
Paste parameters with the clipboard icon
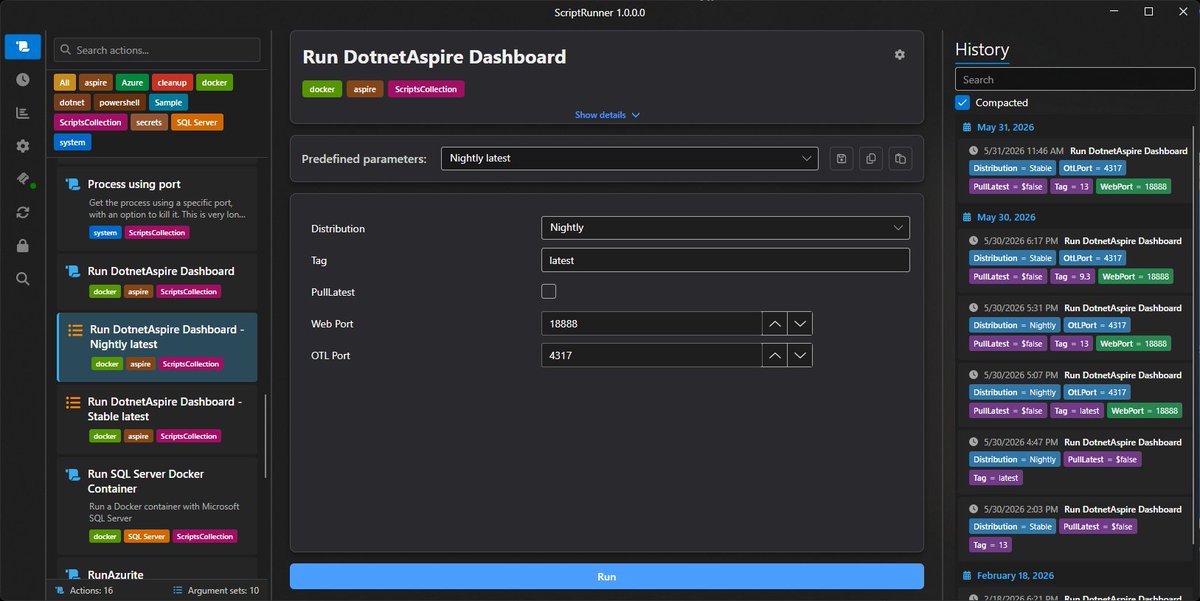pyautogui.click(x=900, y=158)
